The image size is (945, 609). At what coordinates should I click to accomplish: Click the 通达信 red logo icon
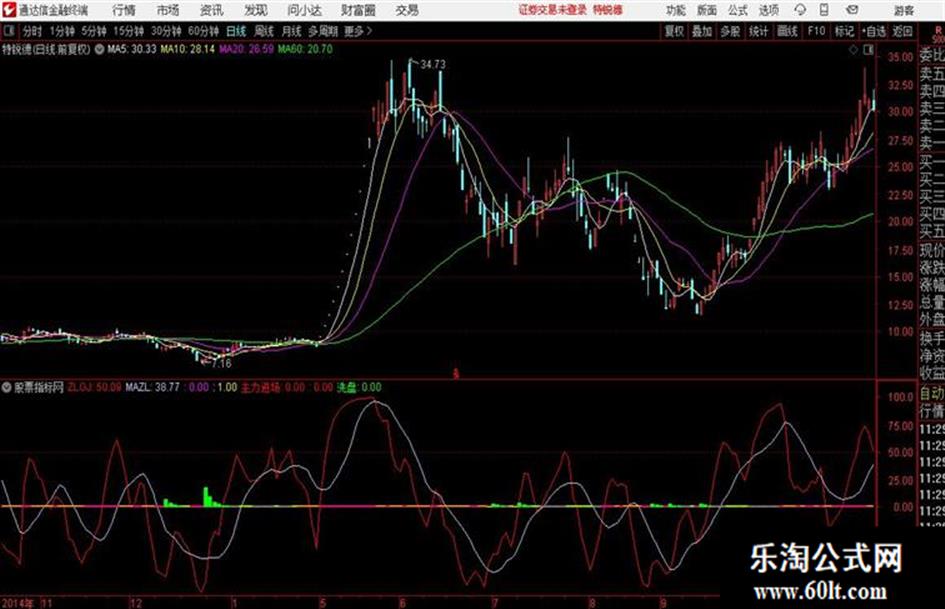click(x=8, y=10)
